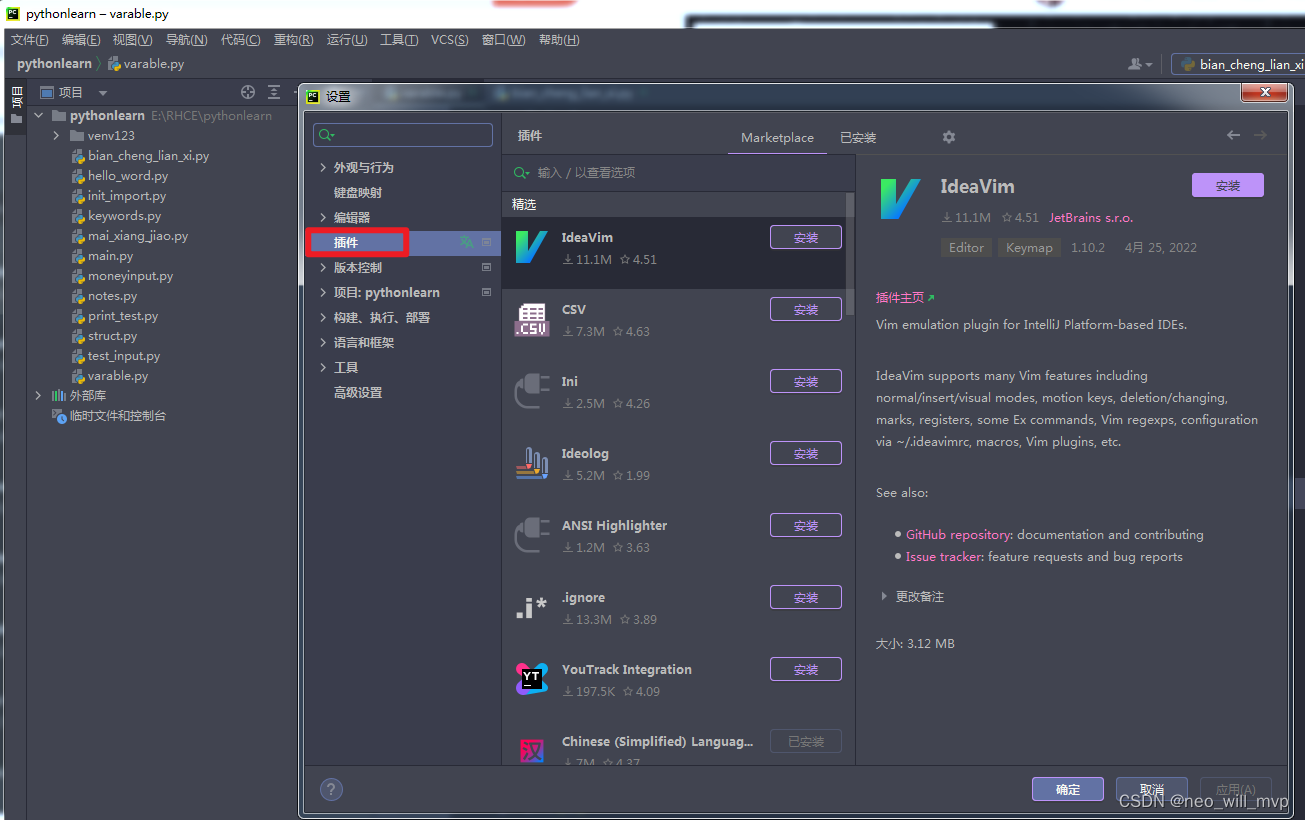Expand 外部库 node in project tree
The image size is (1305, 820).
(x=39, y=395)
